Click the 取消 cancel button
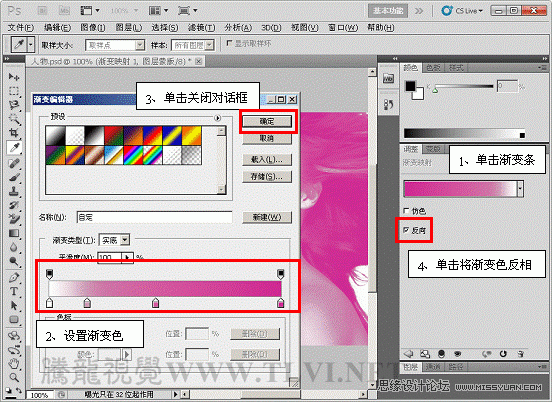552x402 pixels. pyautogui.click(x=267, y=138)
